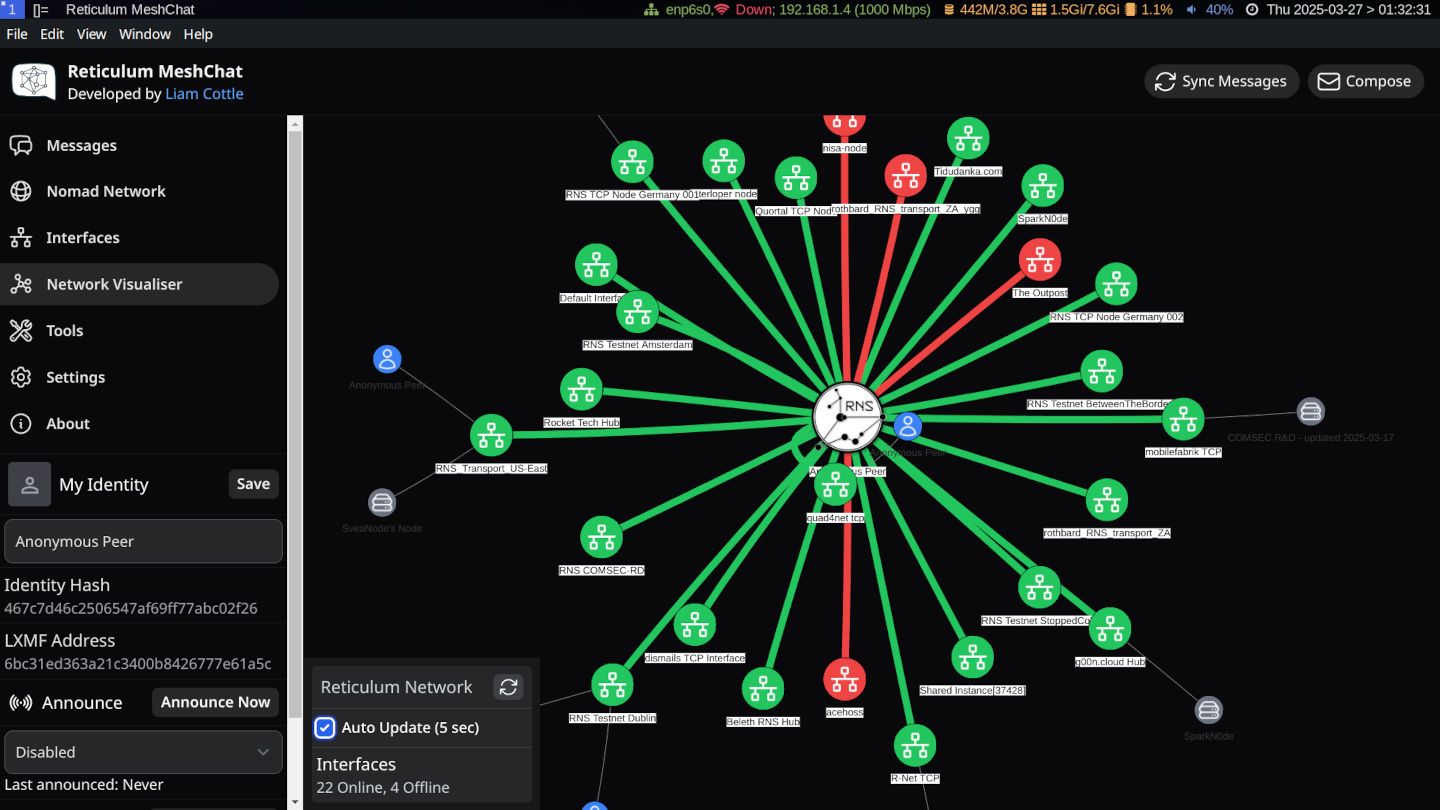The width and height of the screenshot is (1440, 810).
Task: Select the mobilefabrik TCP node
Action: click(1183, 419)
